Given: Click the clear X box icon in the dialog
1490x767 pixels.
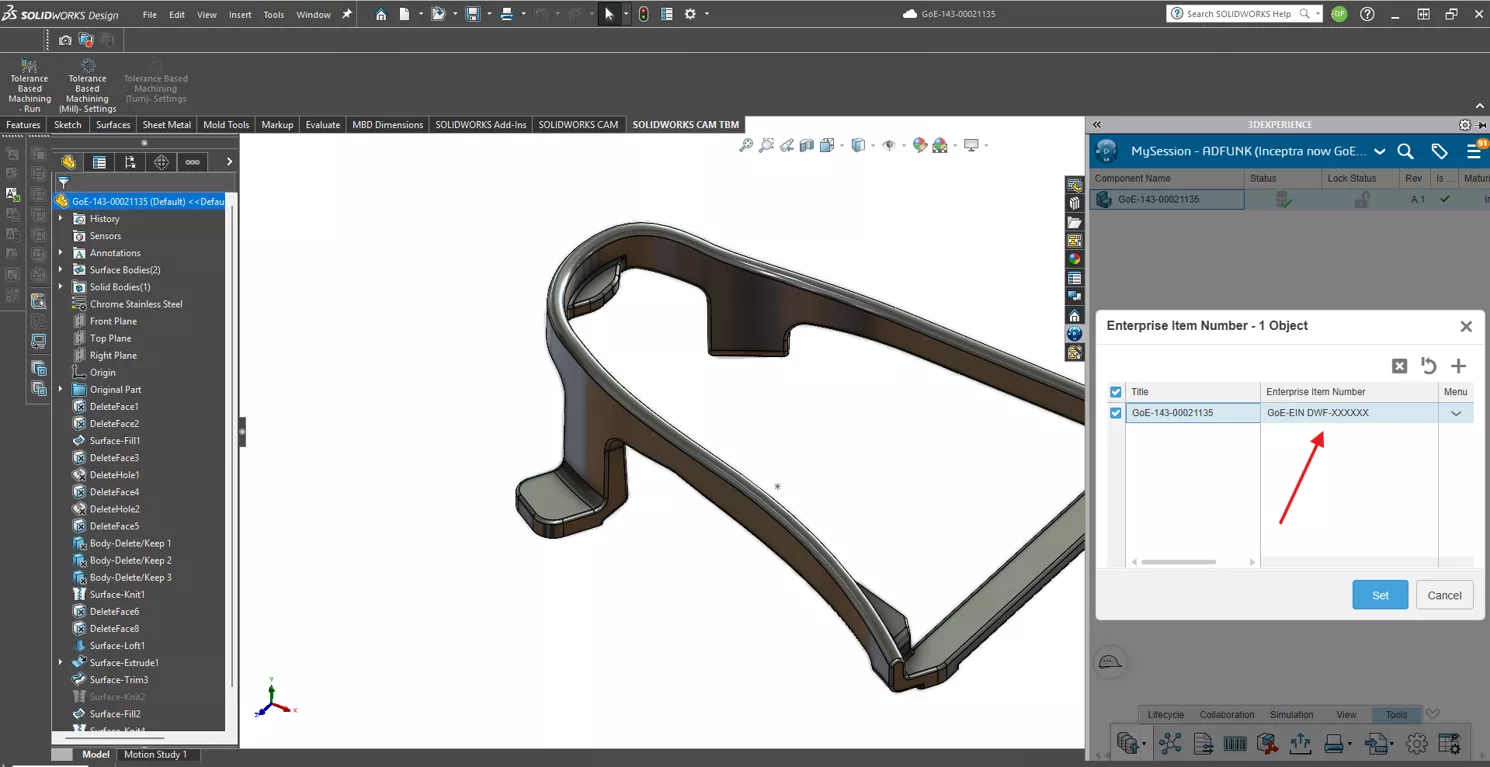Looking at the screenshot, I should pos(1400,366).
